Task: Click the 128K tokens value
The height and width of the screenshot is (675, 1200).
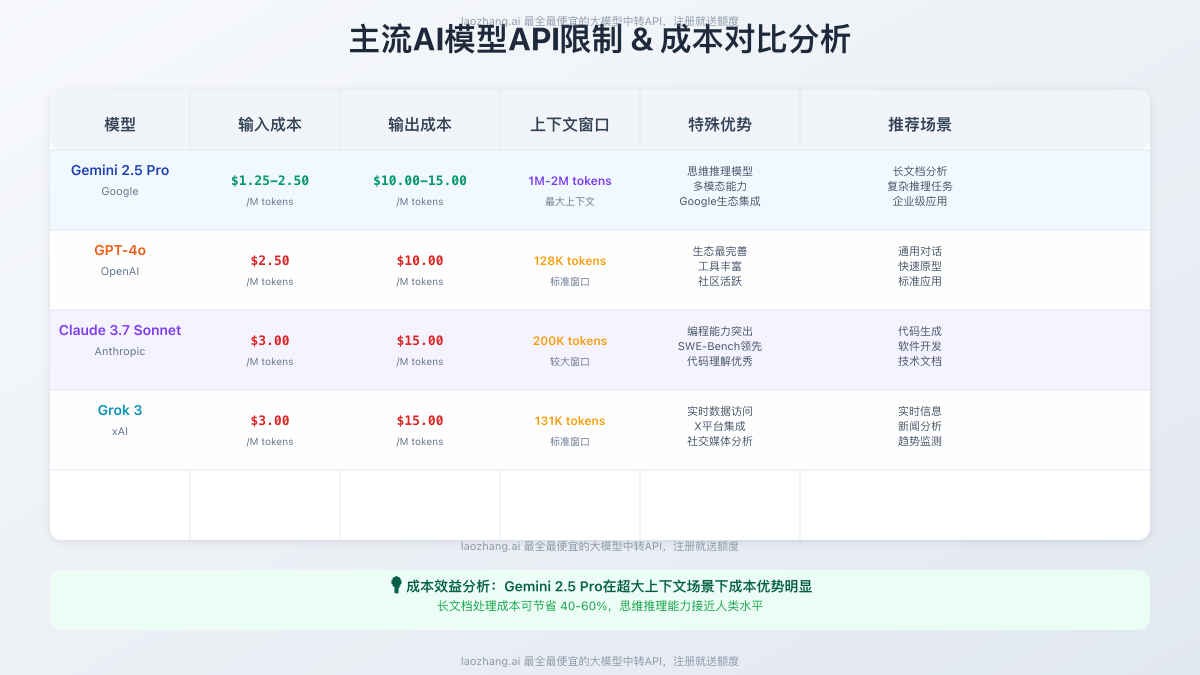Action: 570,261
